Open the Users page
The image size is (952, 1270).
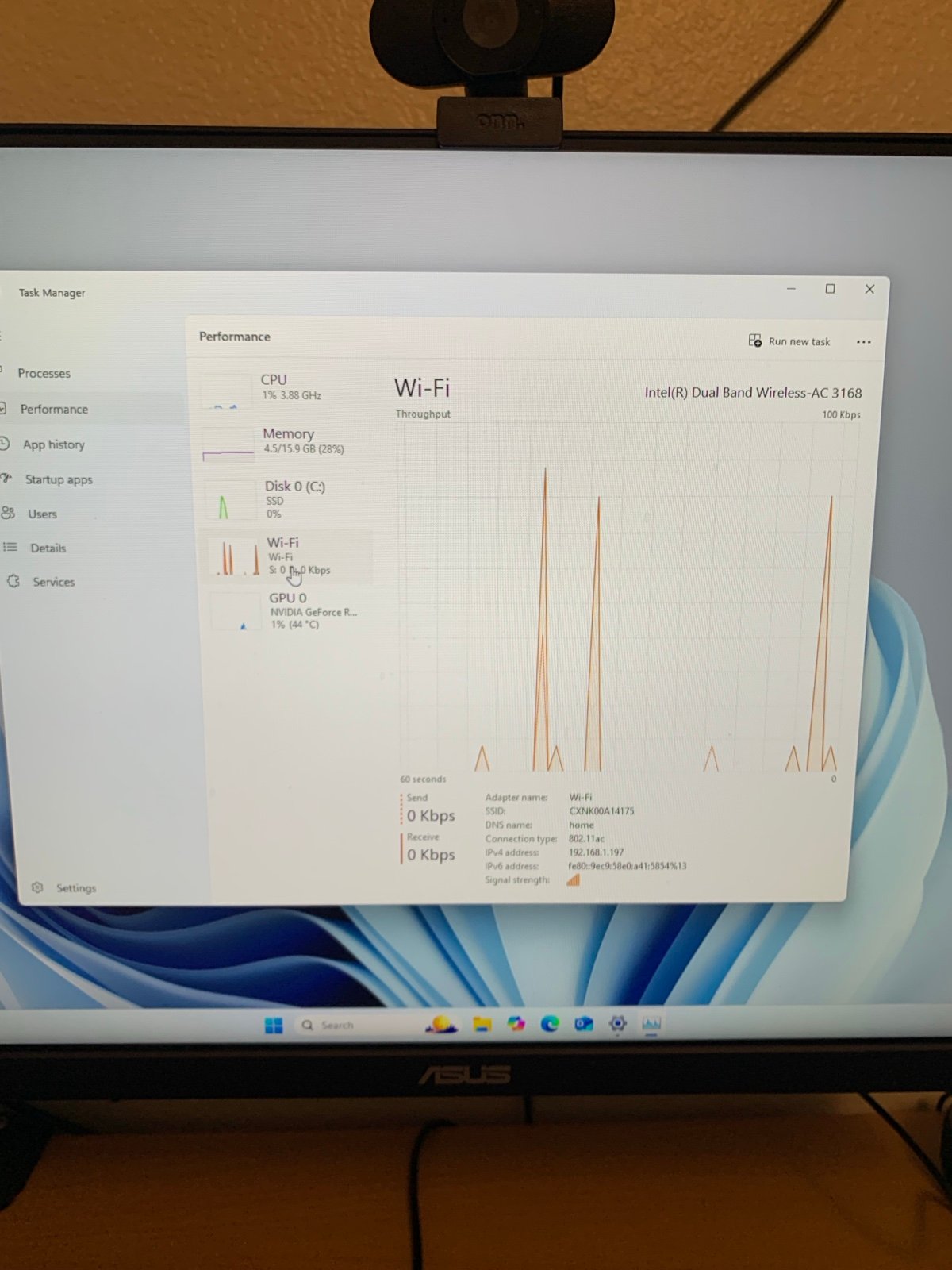coord(42,514)
